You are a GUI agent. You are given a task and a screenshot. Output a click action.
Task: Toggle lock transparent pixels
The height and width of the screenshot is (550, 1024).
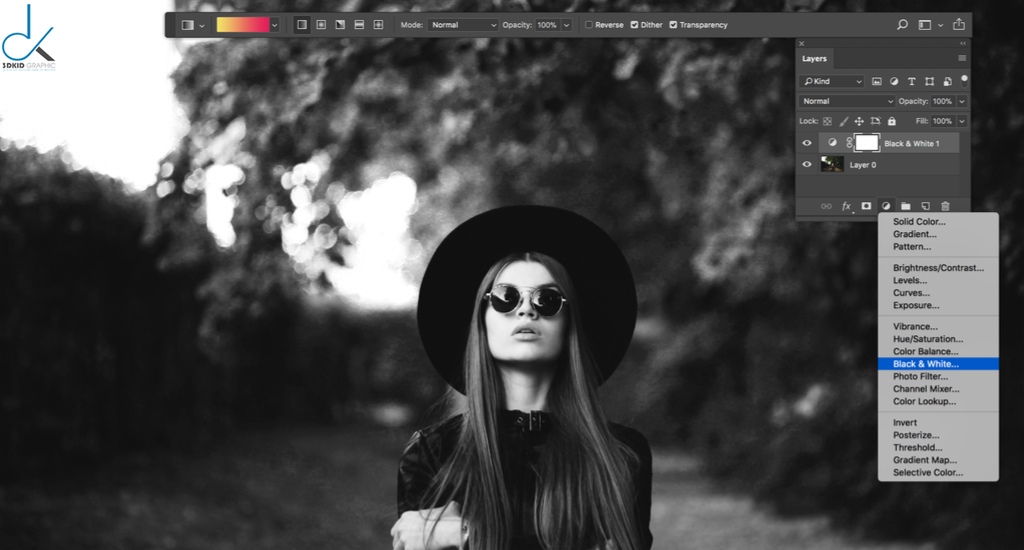coord(827,121)
